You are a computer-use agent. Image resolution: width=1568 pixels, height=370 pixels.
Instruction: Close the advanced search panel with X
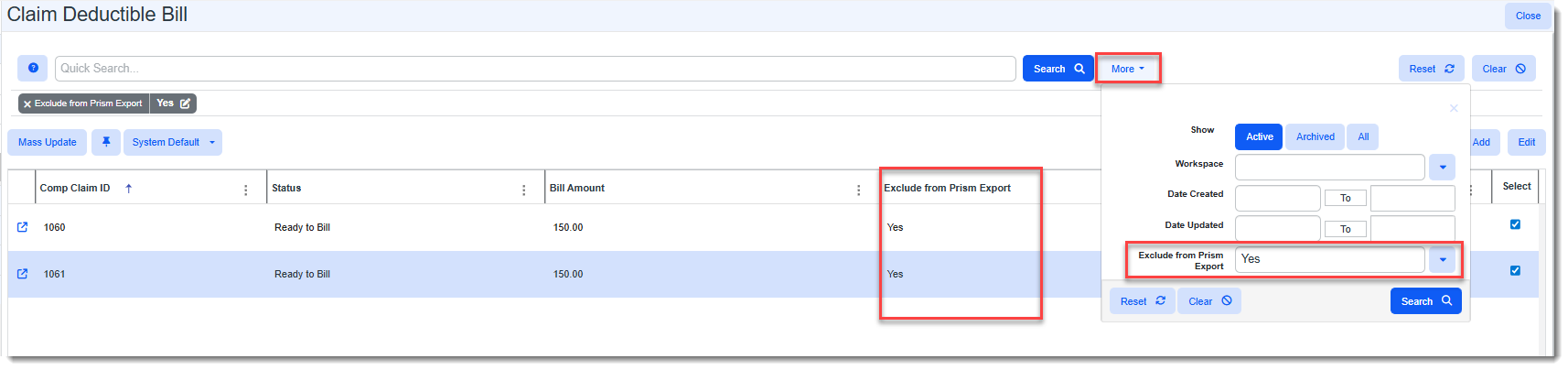[x=1454, y=108]
